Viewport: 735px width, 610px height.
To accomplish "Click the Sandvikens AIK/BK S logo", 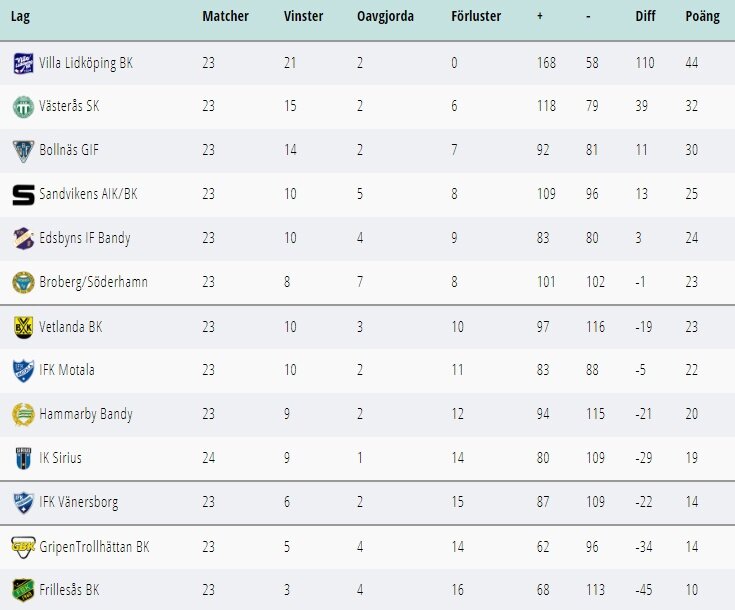I will (x=23, y=195).
